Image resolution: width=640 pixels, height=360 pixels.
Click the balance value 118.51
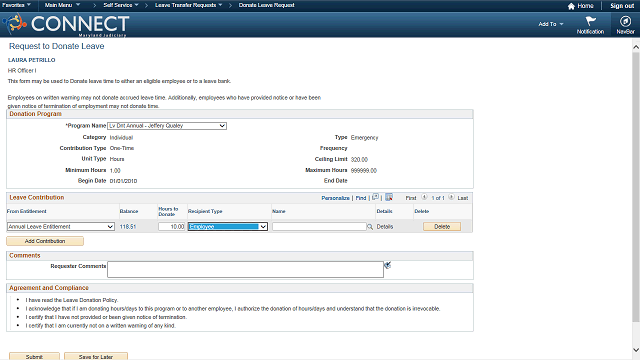tap(128, 227)
